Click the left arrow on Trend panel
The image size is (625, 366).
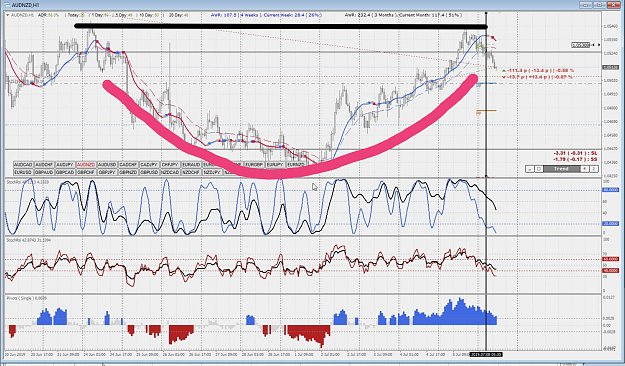click(584, 169)
